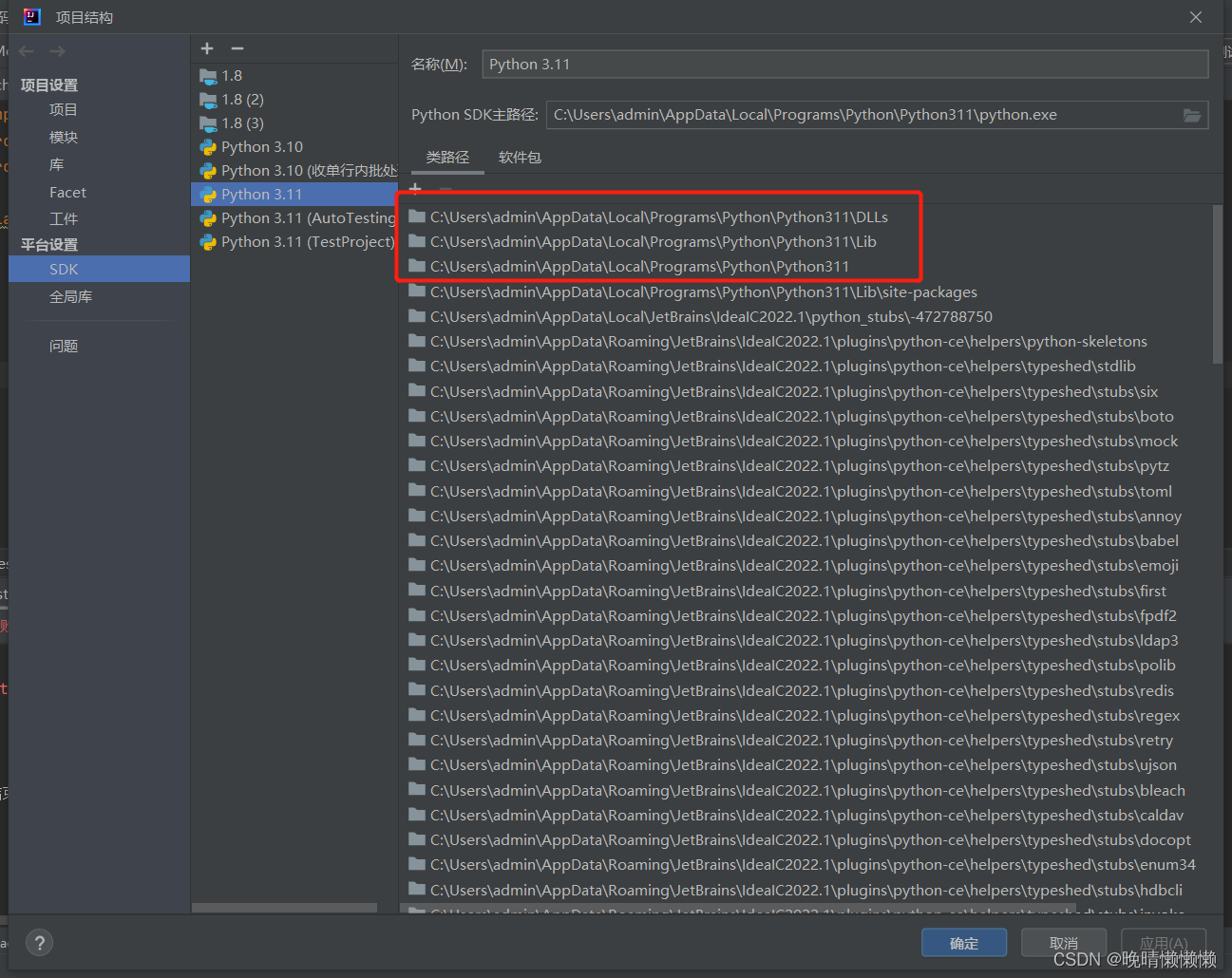Select the Programs\Python\Python311 root classpath row
The width and height of the screenshot is (1232, 978).
807,267
